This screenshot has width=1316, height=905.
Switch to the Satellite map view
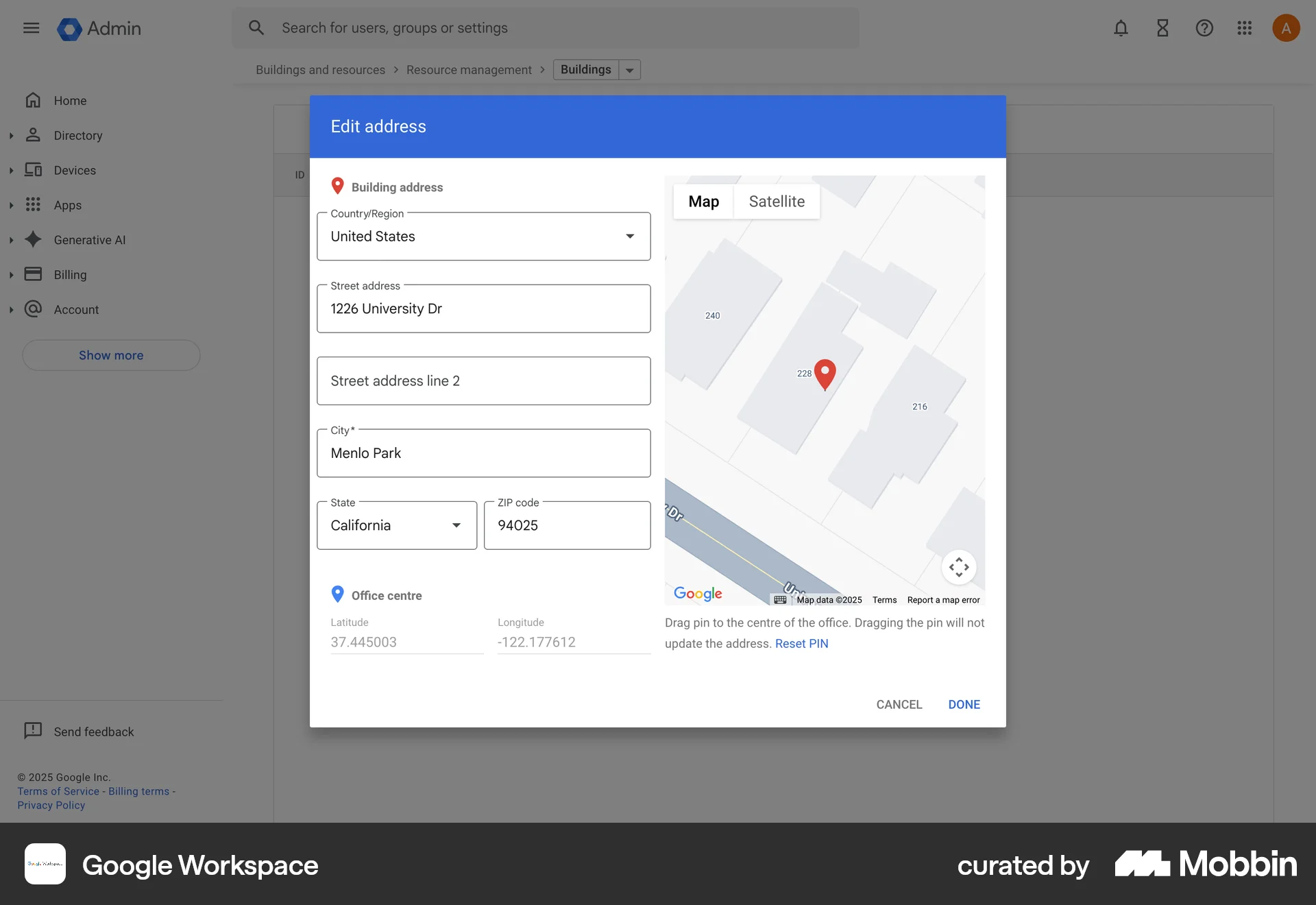pyautogui.click(x=776, y=201)
